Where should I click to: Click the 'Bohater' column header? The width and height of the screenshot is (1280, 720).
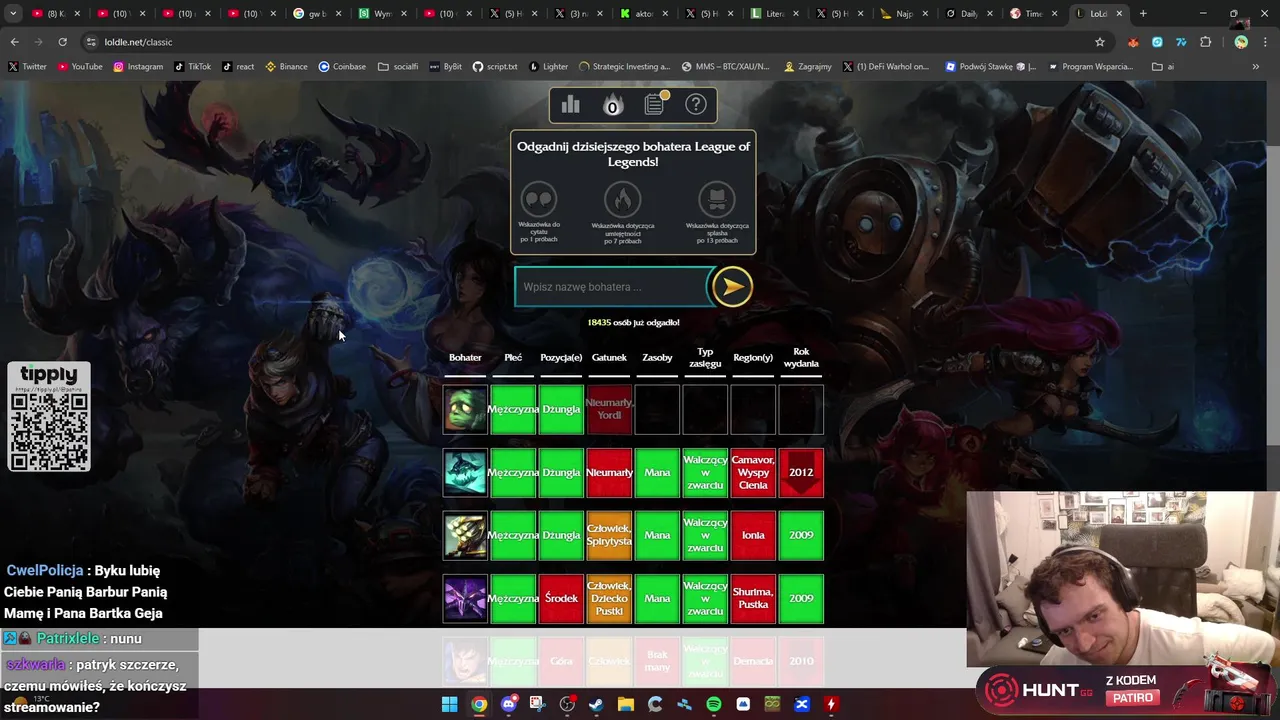pos(465,358)
